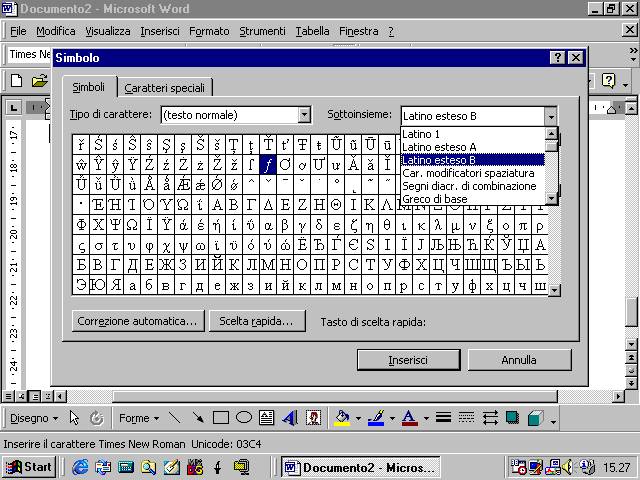Open the Shadow settings icon
Viewport: 640px width, 480px height.
(513, 418)
